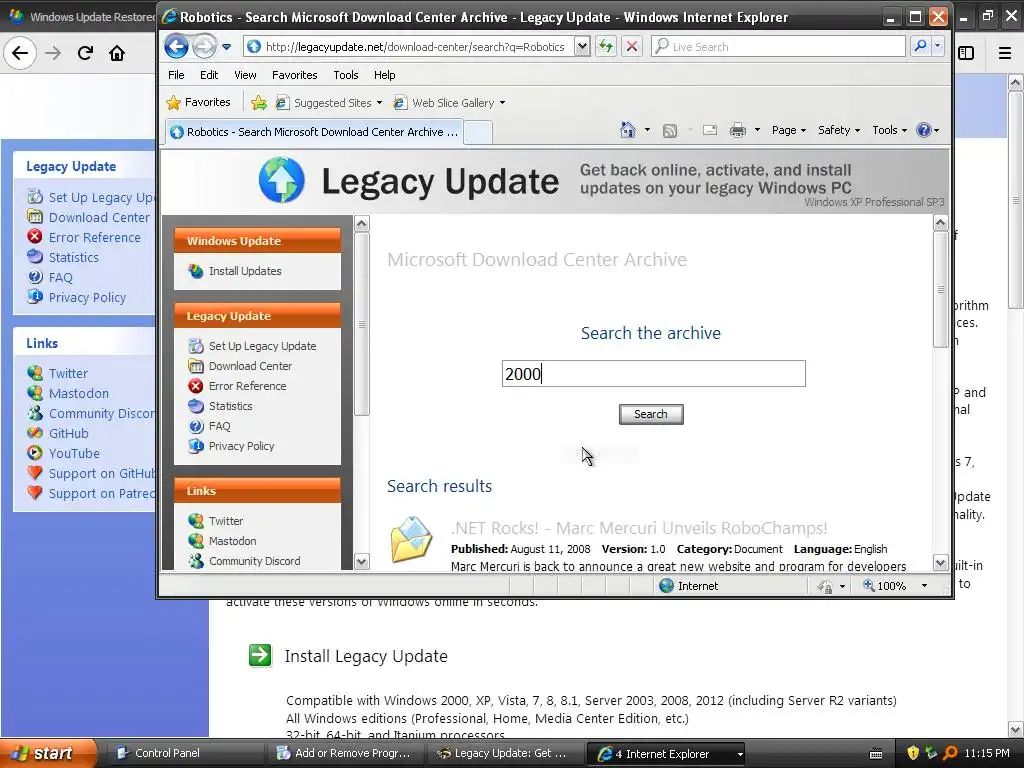This screenshot has height=768, width=1024.
Task: Select the Robotics search tab
Action: [x=315, y=132]
